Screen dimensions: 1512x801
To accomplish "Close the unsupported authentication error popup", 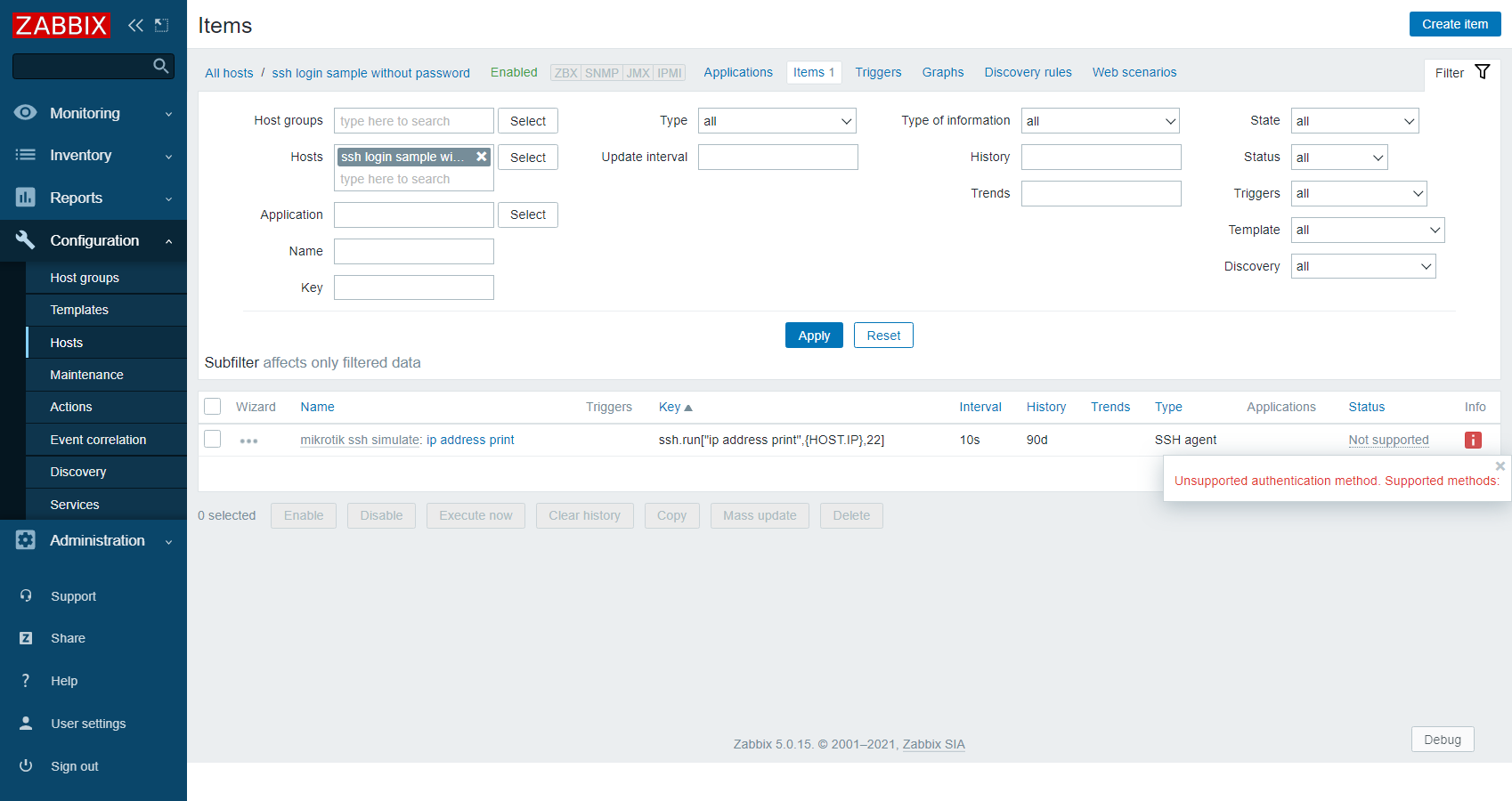I will [x=1500, y=465].
